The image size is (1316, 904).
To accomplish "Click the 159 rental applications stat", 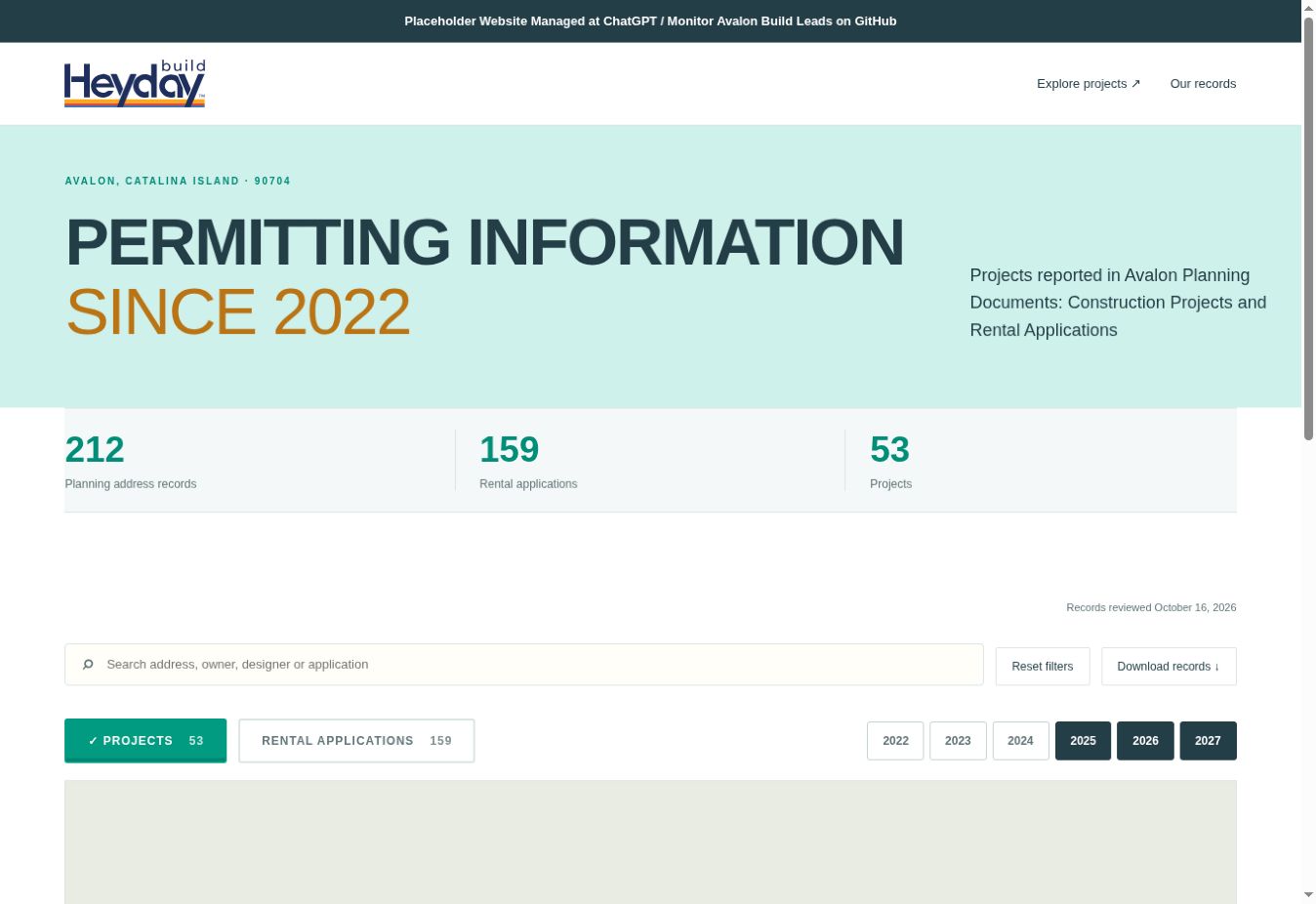I will [528, 461].
